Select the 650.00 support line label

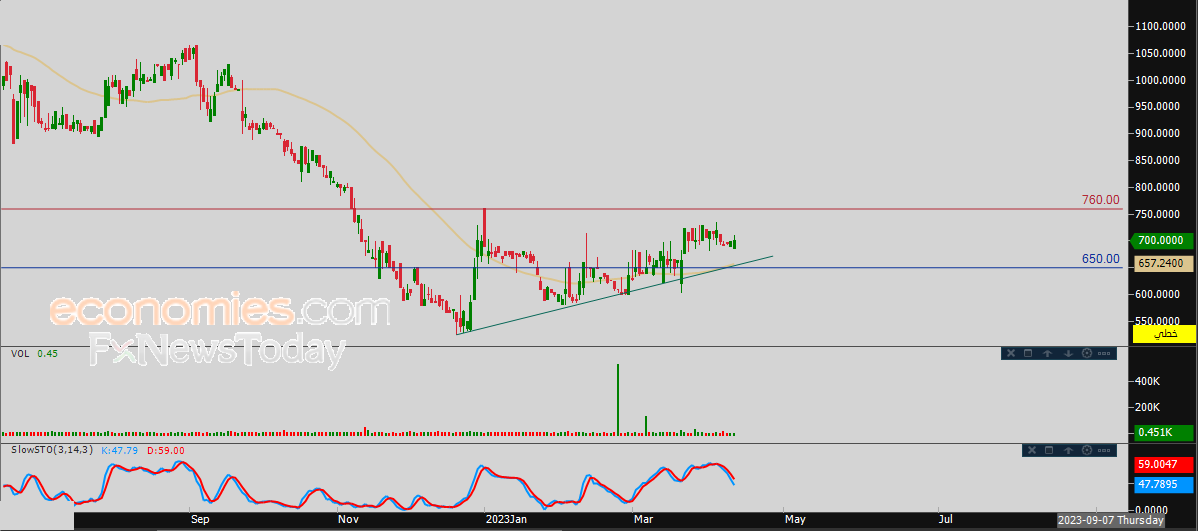click(x=1100, y=259)
